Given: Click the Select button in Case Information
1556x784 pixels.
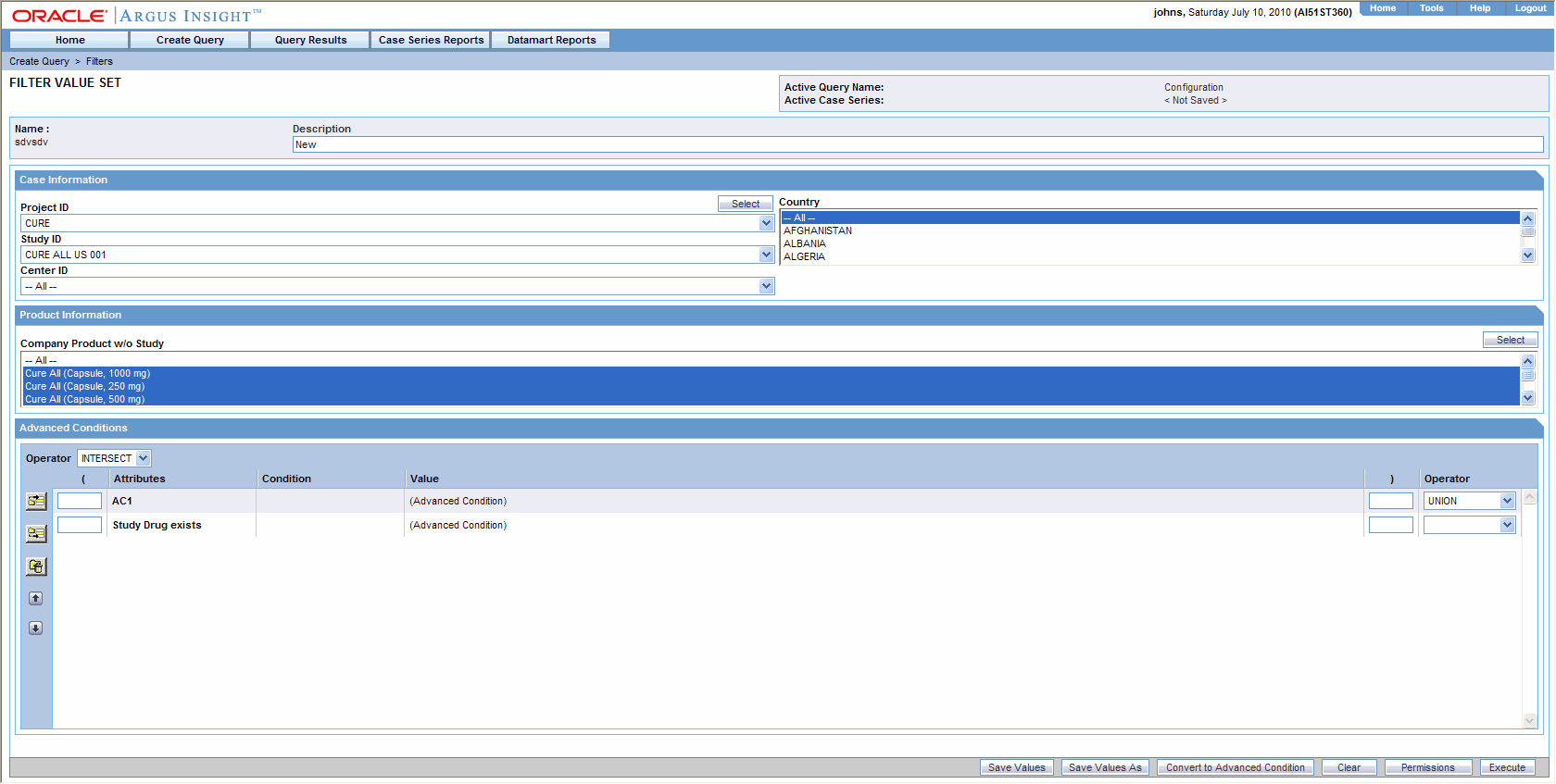Looking at the screenshot, I should click(746, 204).
